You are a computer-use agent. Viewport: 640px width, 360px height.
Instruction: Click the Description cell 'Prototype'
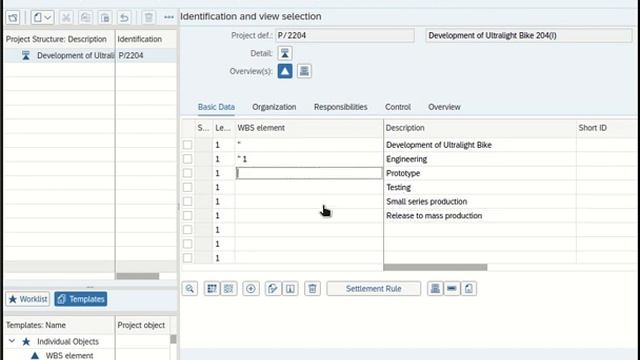(480, 173)
